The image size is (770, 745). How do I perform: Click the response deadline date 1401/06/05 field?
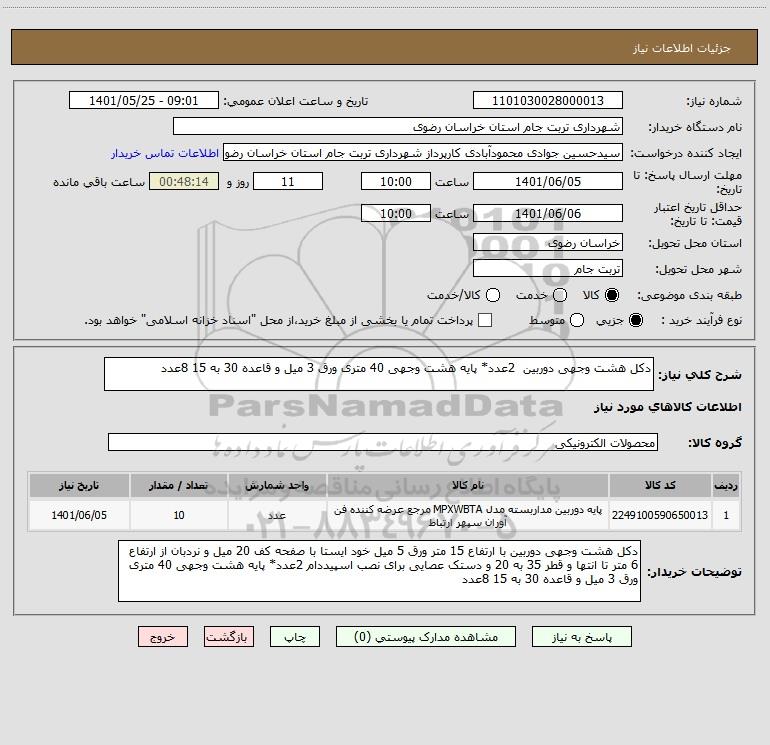548,181
